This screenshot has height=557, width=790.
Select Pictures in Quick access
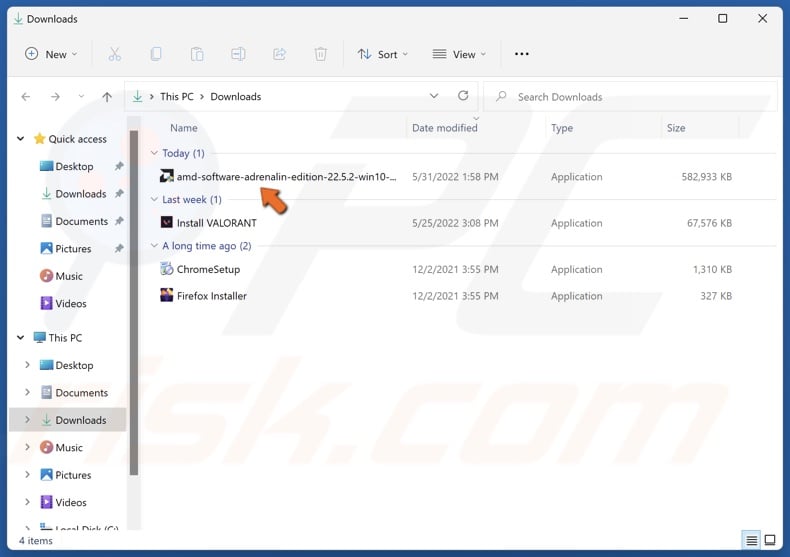pyautogui.click(x=73, y=249)
